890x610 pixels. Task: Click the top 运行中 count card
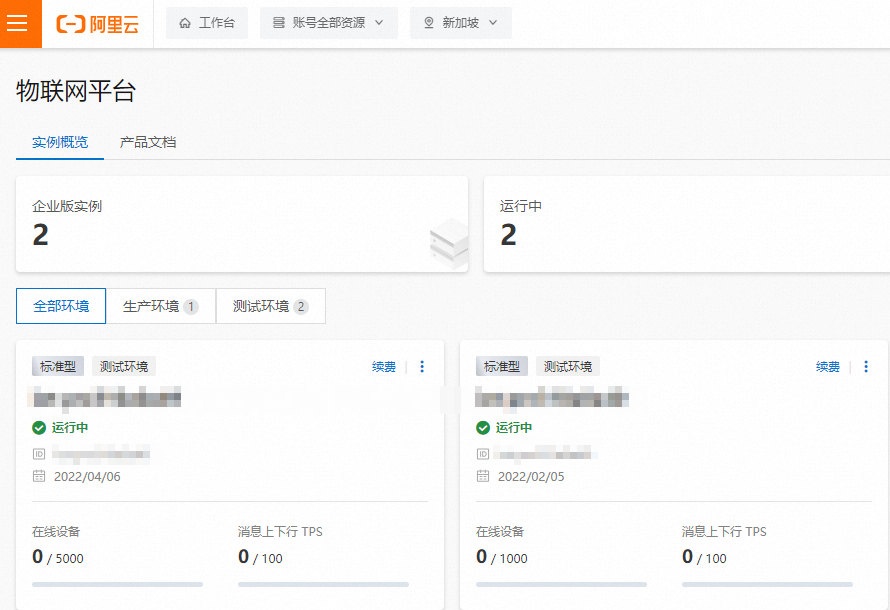pos(687,224)
